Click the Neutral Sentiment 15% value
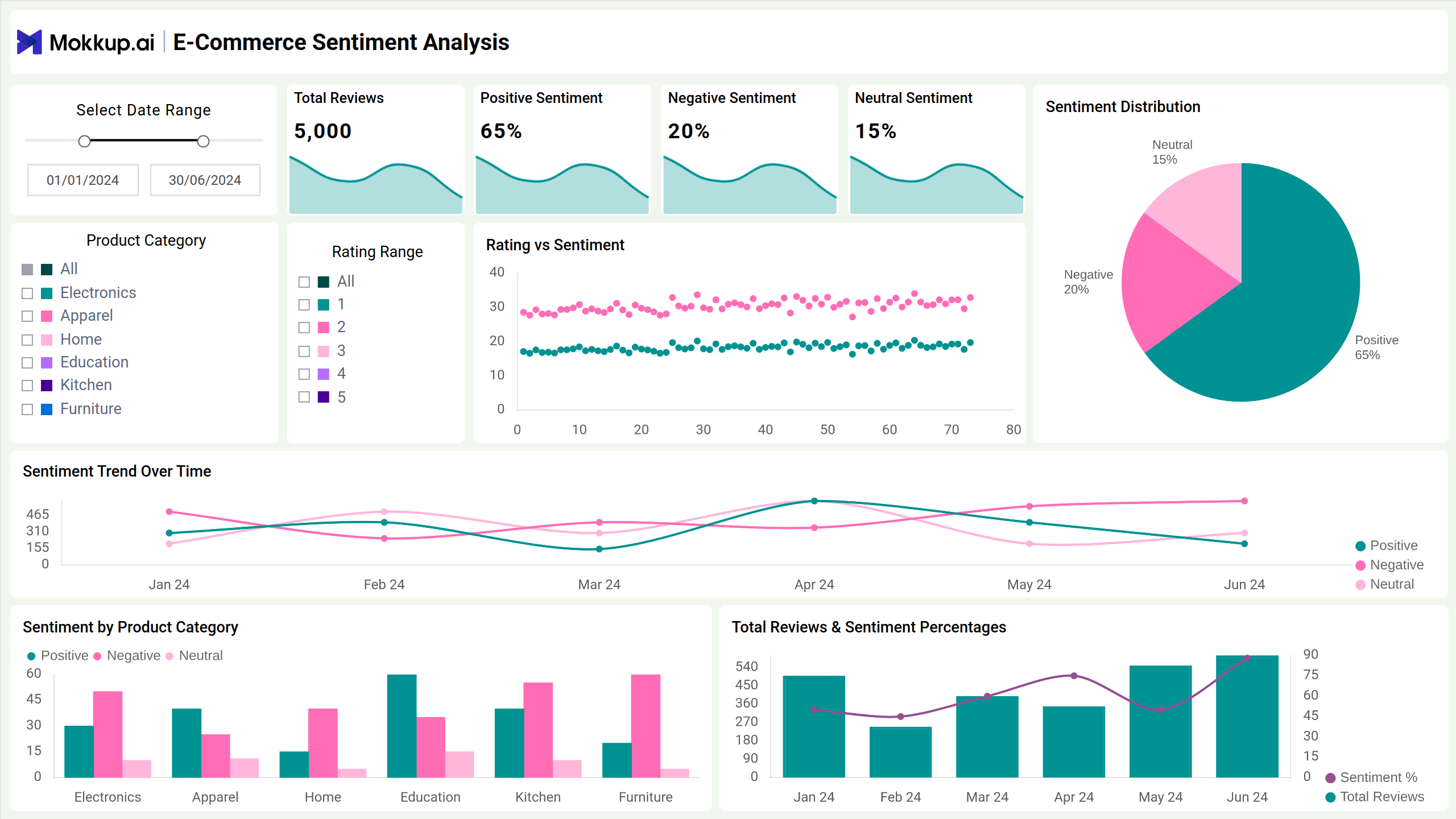This screenshot has width=1456, height=819. click(876, 131)
